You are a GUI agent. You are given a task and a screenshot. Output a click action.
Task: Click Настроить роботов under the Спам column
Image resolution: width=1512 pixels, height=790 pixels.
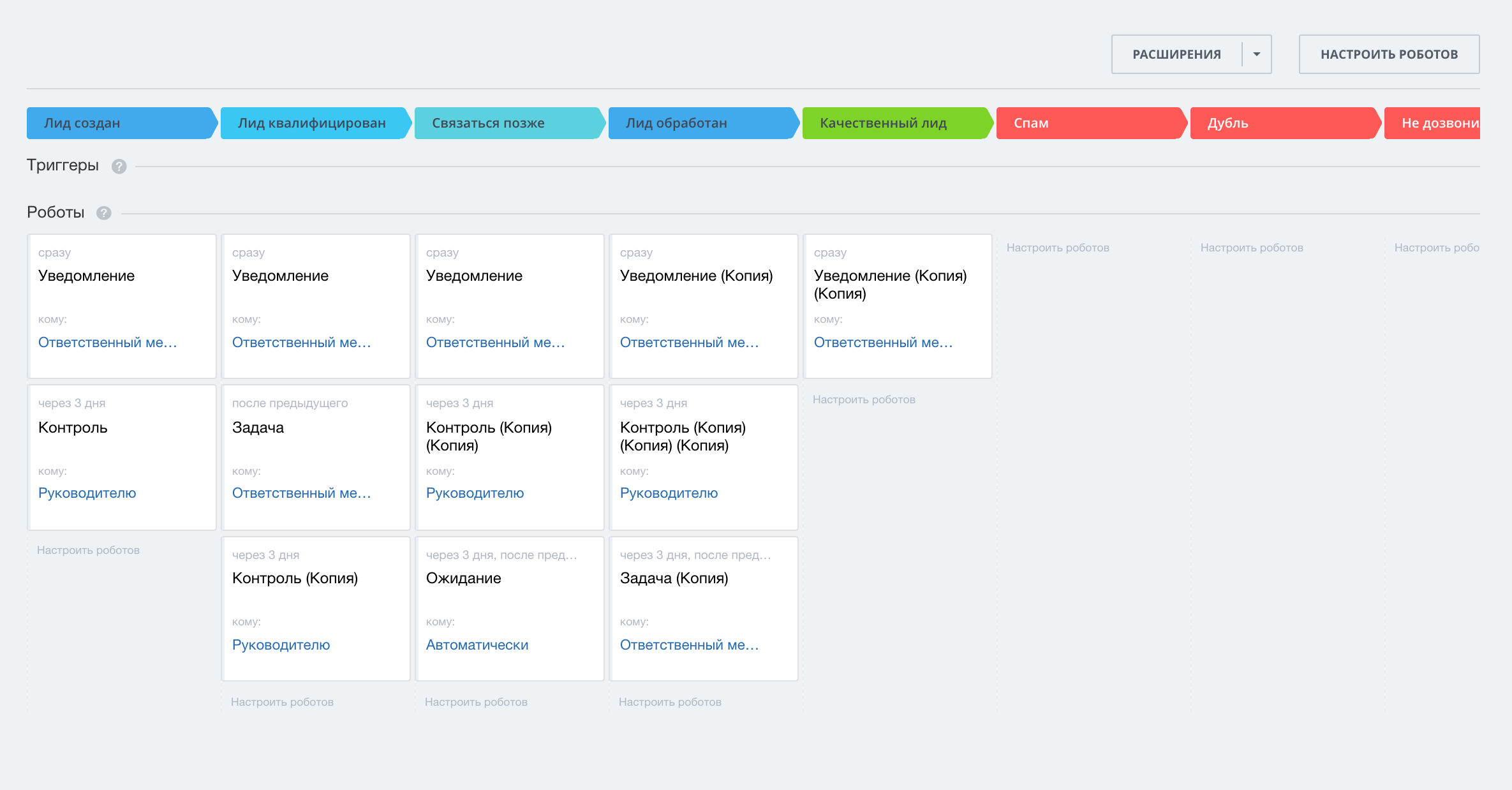click(x=1058, y=248)
